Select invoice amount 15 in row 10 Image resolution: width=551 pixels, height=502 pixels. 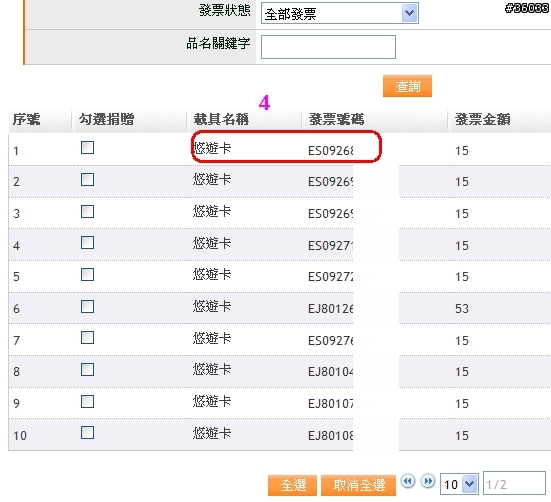[x=462, y=436]
